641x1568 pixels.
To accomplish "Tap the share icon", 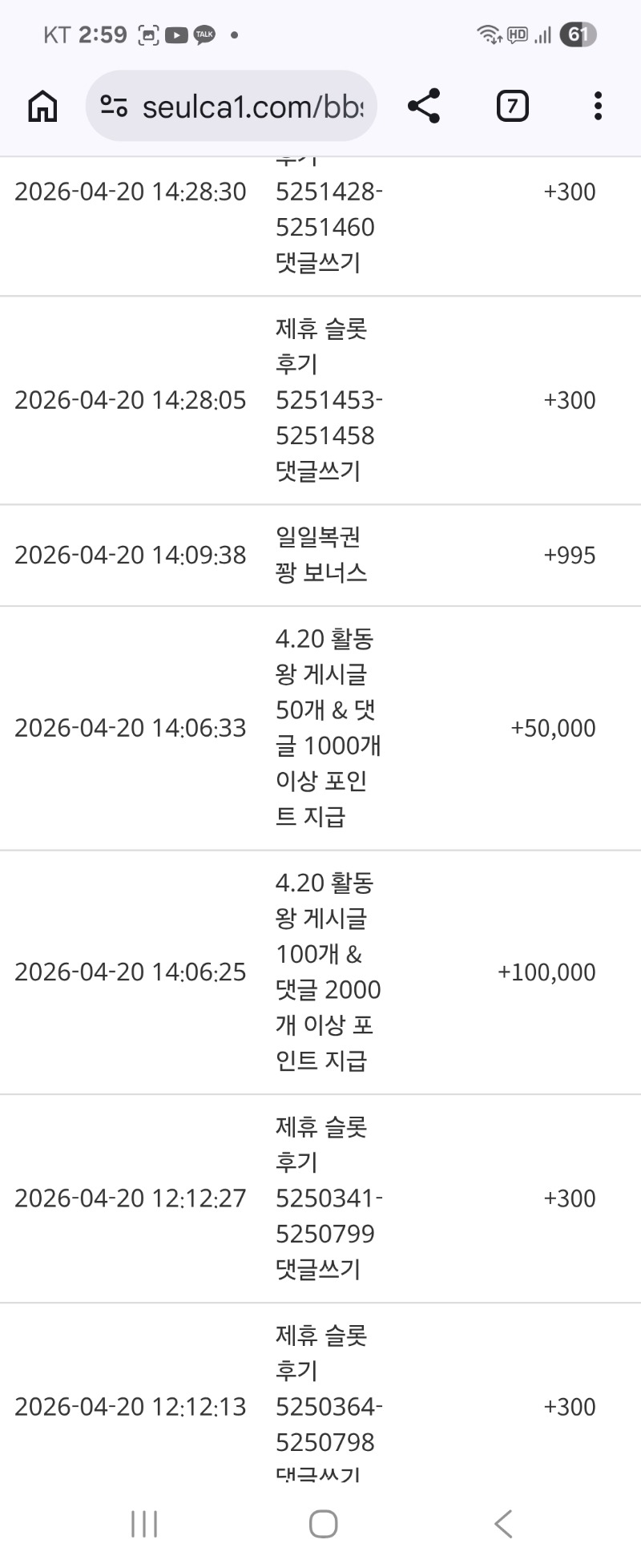I will (x=423, y=106).
